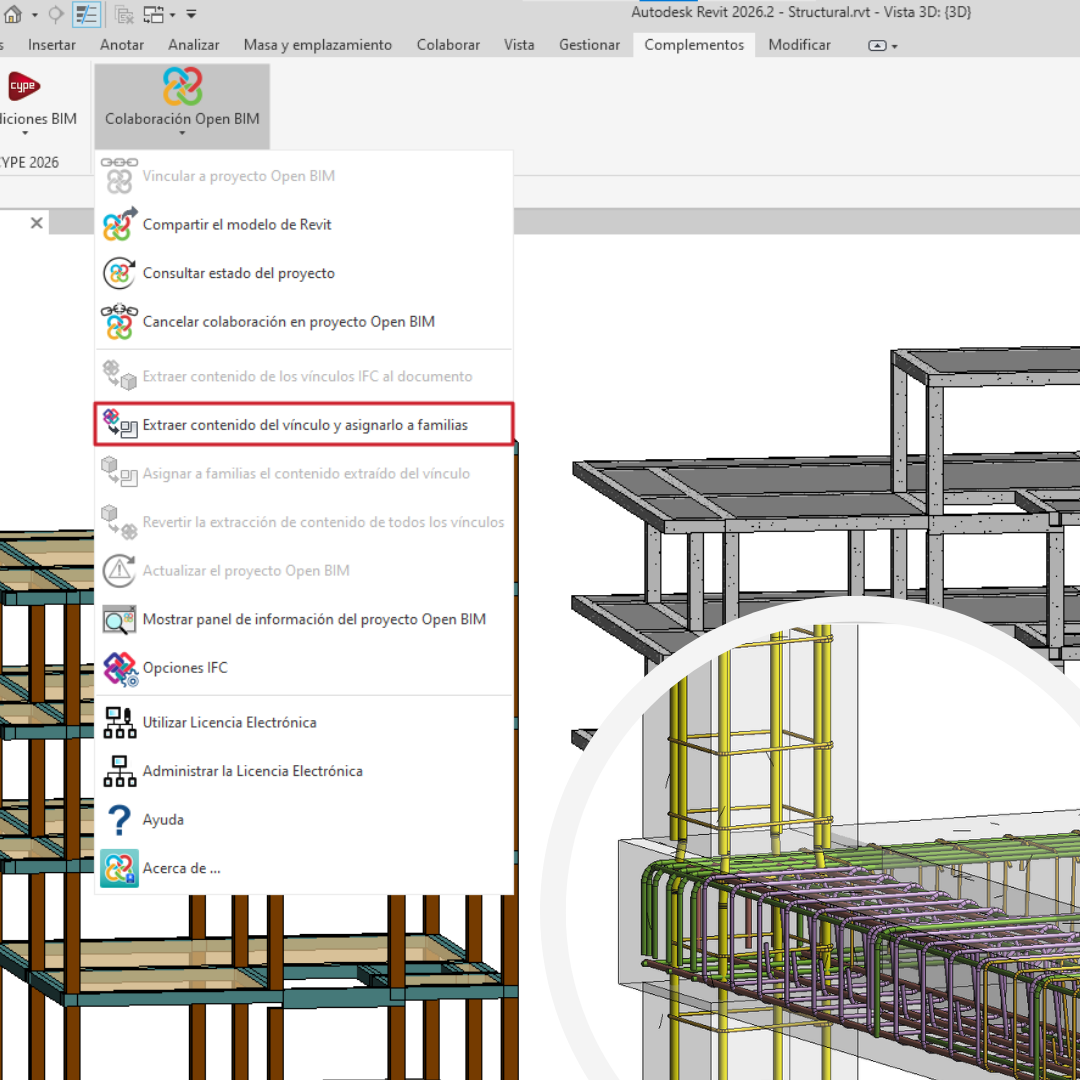
Task: Click the Acerca de icon
Action: coord(119,868)
